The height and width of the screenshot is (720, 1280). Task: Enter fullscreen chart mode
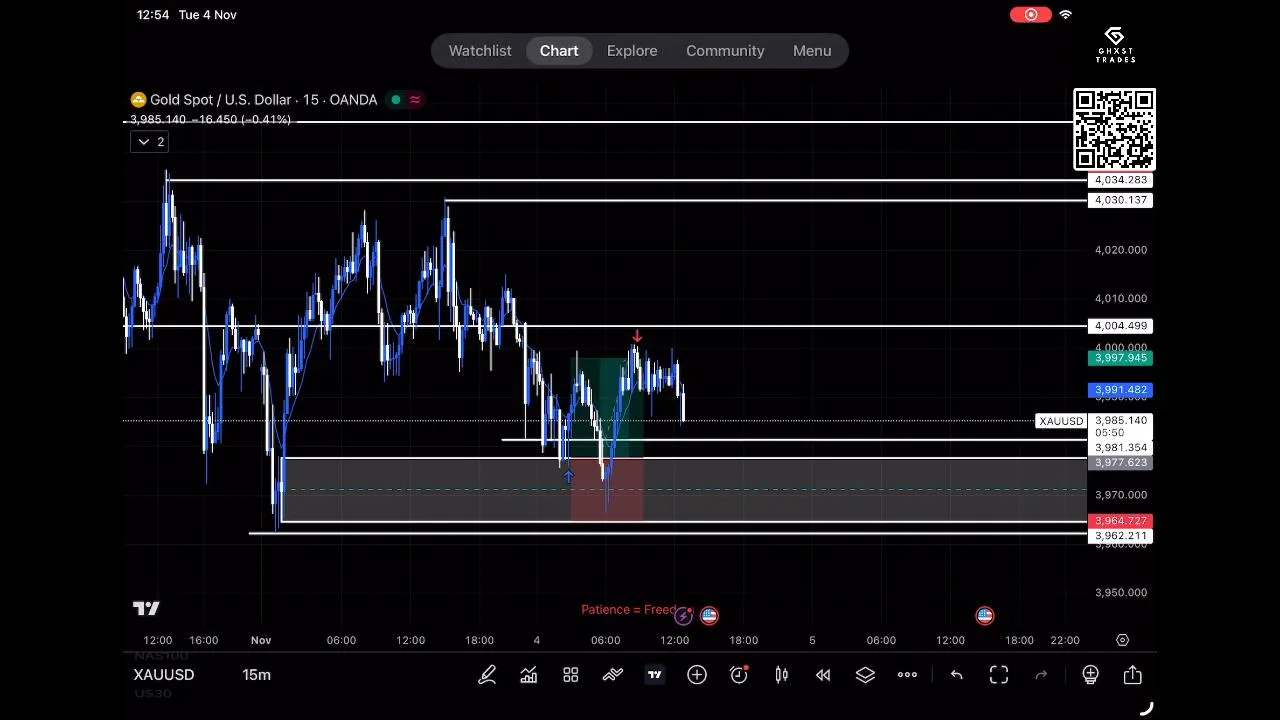[x=999, y=675]
